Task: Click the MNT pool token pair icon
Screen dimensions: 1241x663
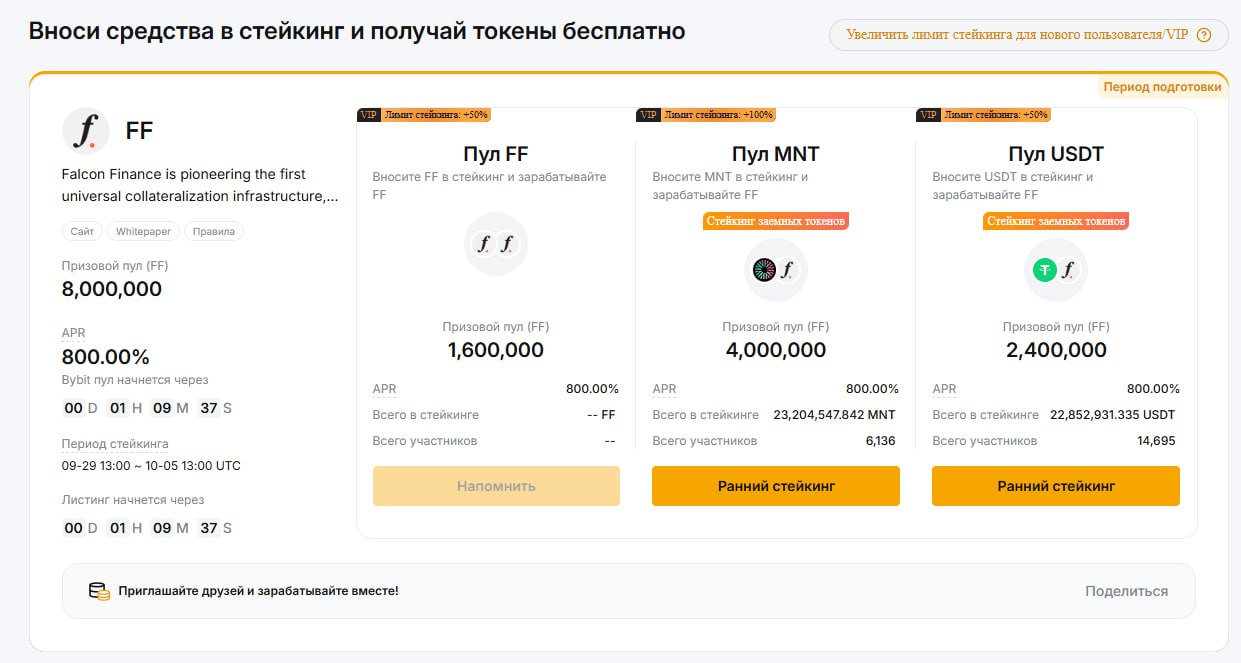Action: (x=776, y=270)
